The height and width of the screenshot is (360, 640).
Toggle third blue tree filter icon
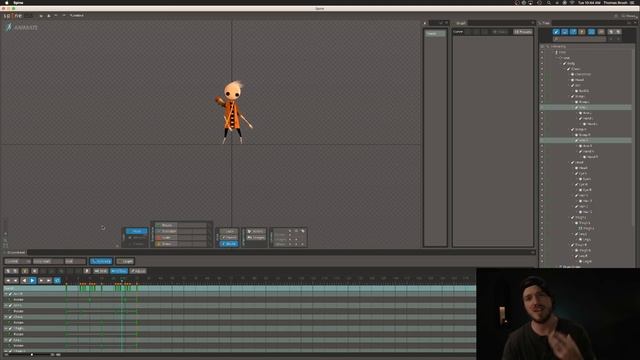573,31
